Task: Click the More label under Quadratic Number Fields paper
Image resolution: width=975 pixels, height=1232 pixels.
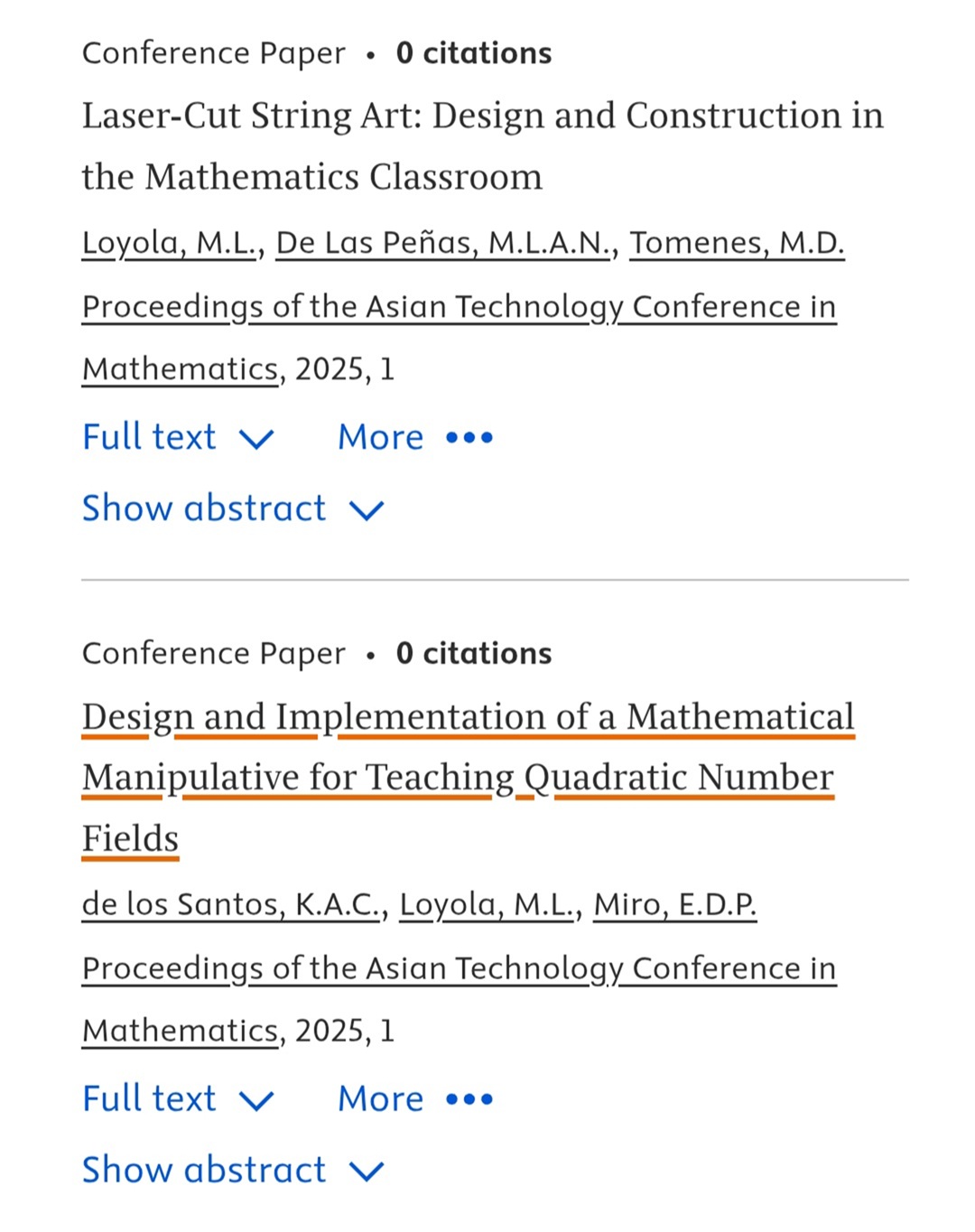Action: pos(380,1099)
